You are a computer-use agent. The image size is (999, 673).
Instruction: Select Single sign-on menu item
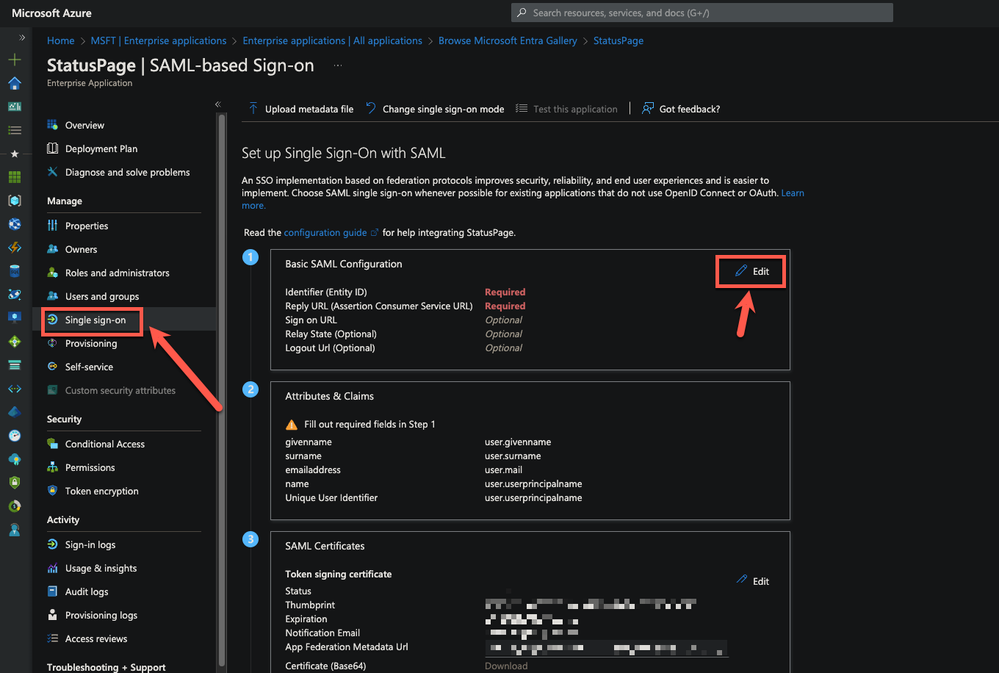(x=95, y=320)
